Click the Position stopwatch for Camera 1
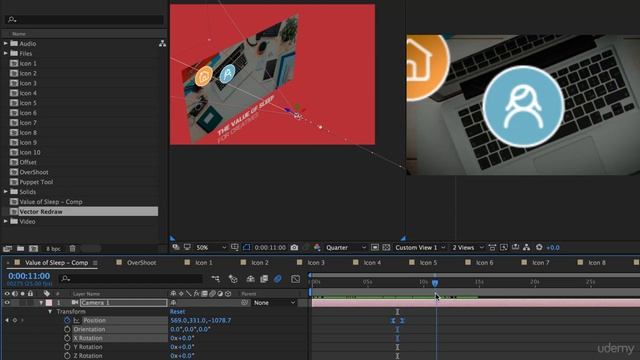Viewport: 640px width, 360px height. click(67, 320)
